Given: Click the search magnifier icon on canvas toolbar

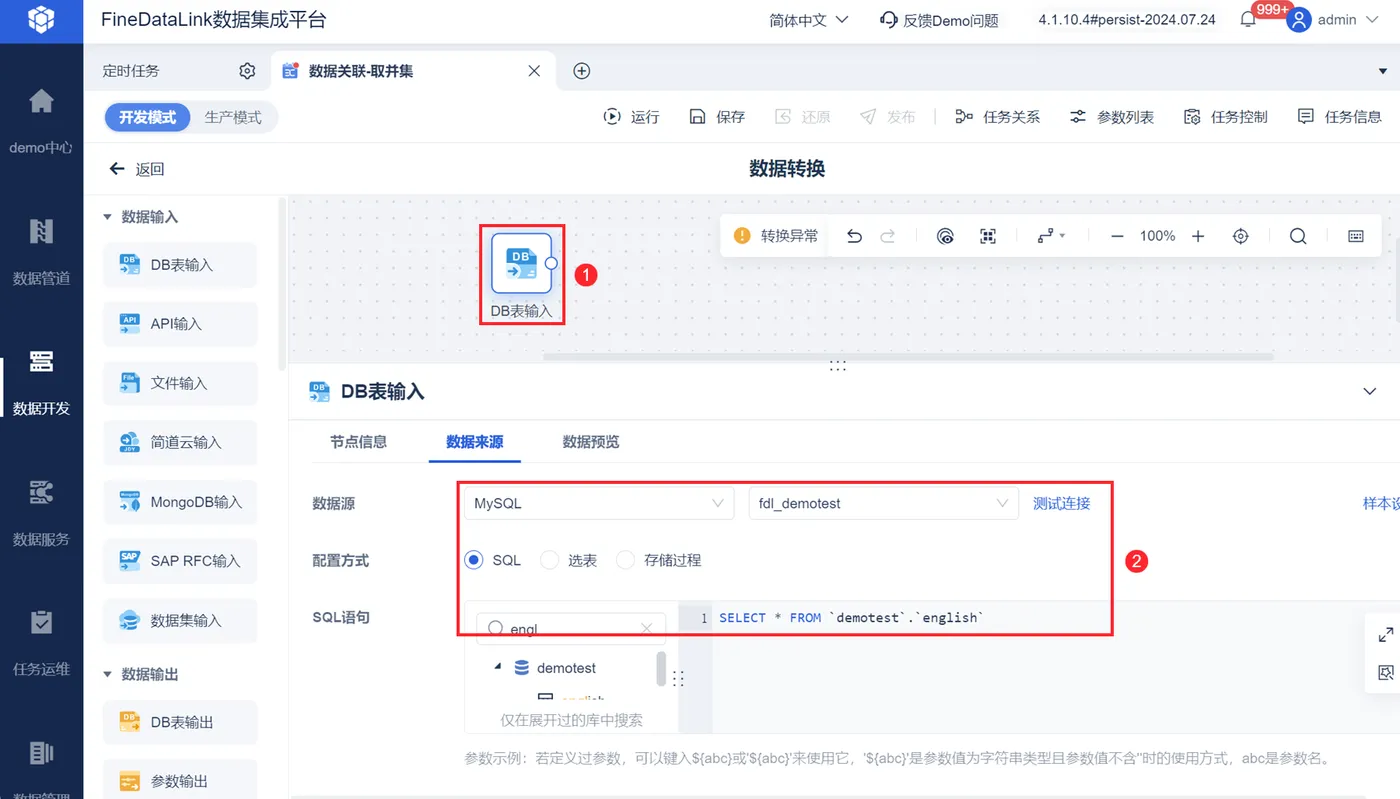Looking at the screenshot, I should [x=1298, y=236].
